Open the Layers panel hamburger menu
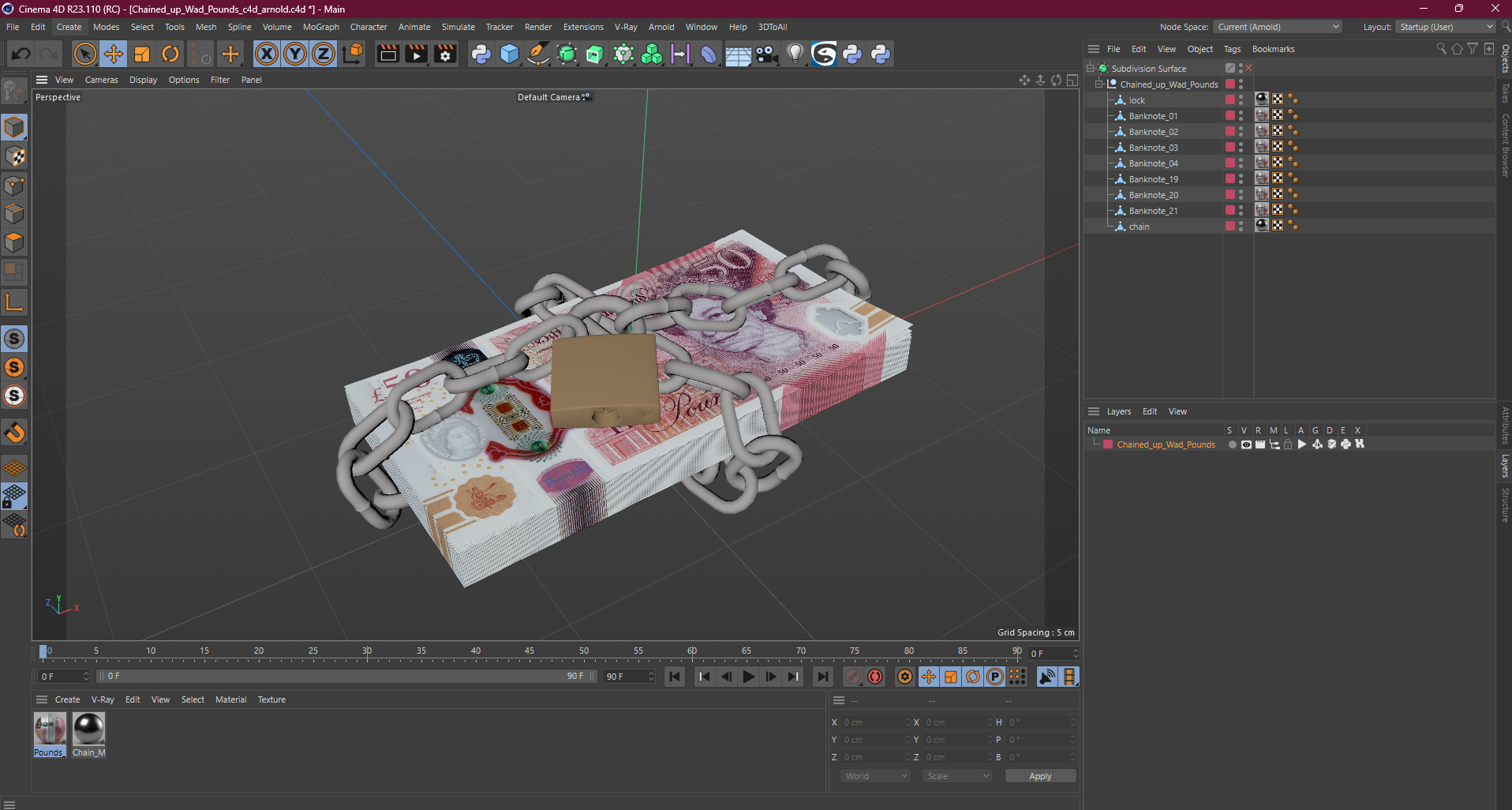Image resolution: width=1512 pixels, height=810 pixels. pos(1094,411)
